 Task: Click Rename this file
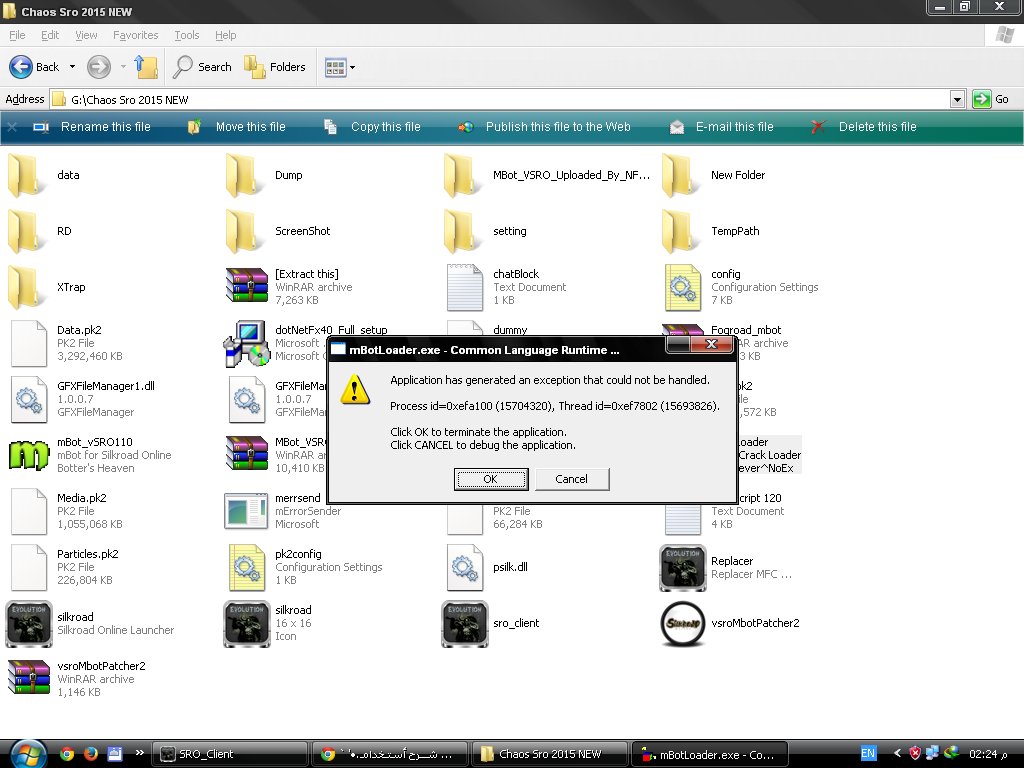92,127
